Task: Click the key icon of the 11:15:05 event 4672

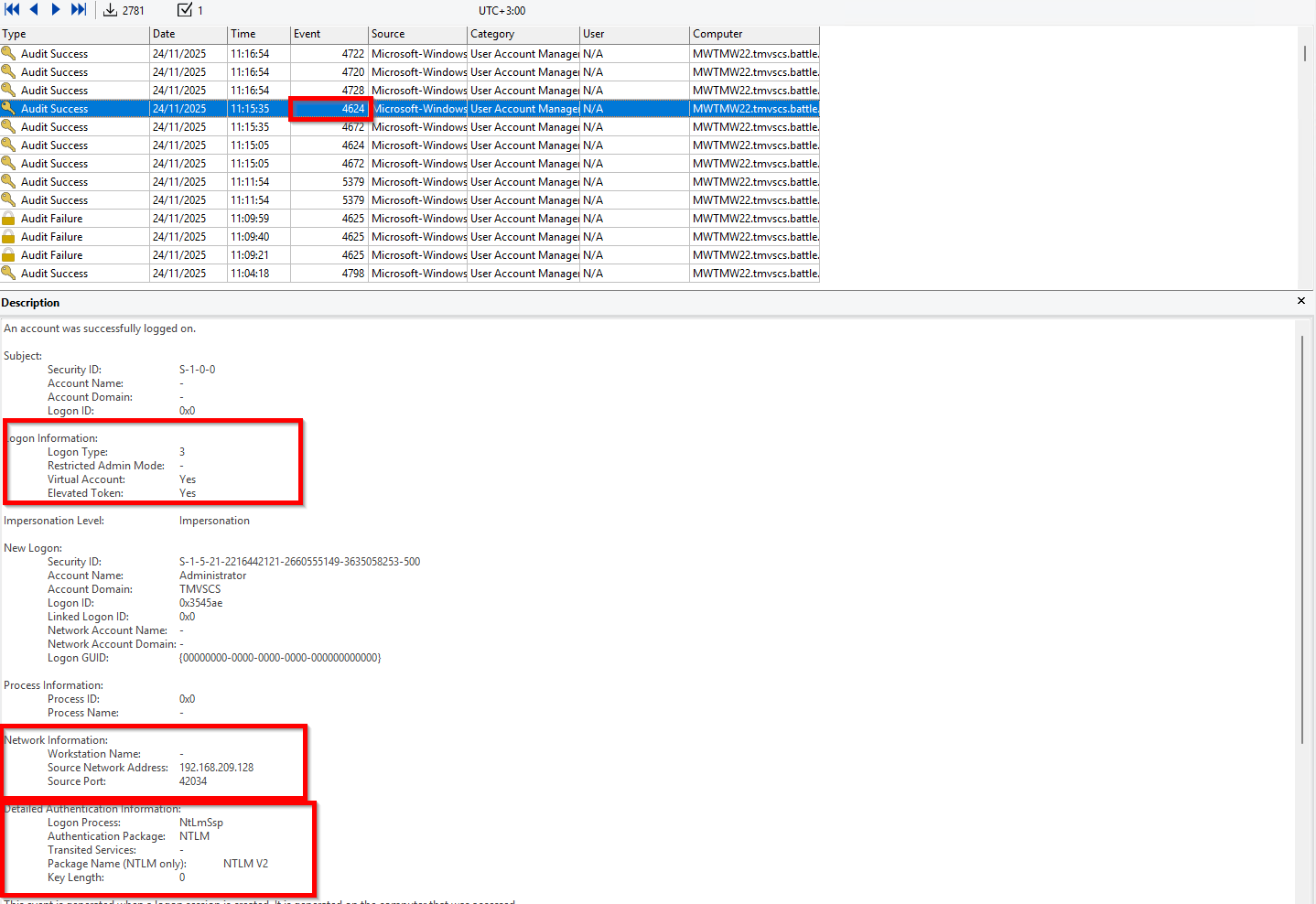Action: 8,163
